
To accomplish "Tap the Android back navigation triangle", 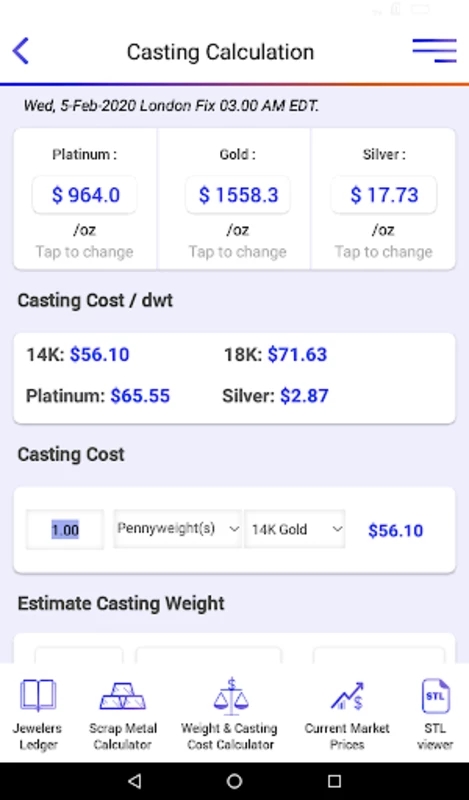I will pyautogui.click(x=134, y=781).
